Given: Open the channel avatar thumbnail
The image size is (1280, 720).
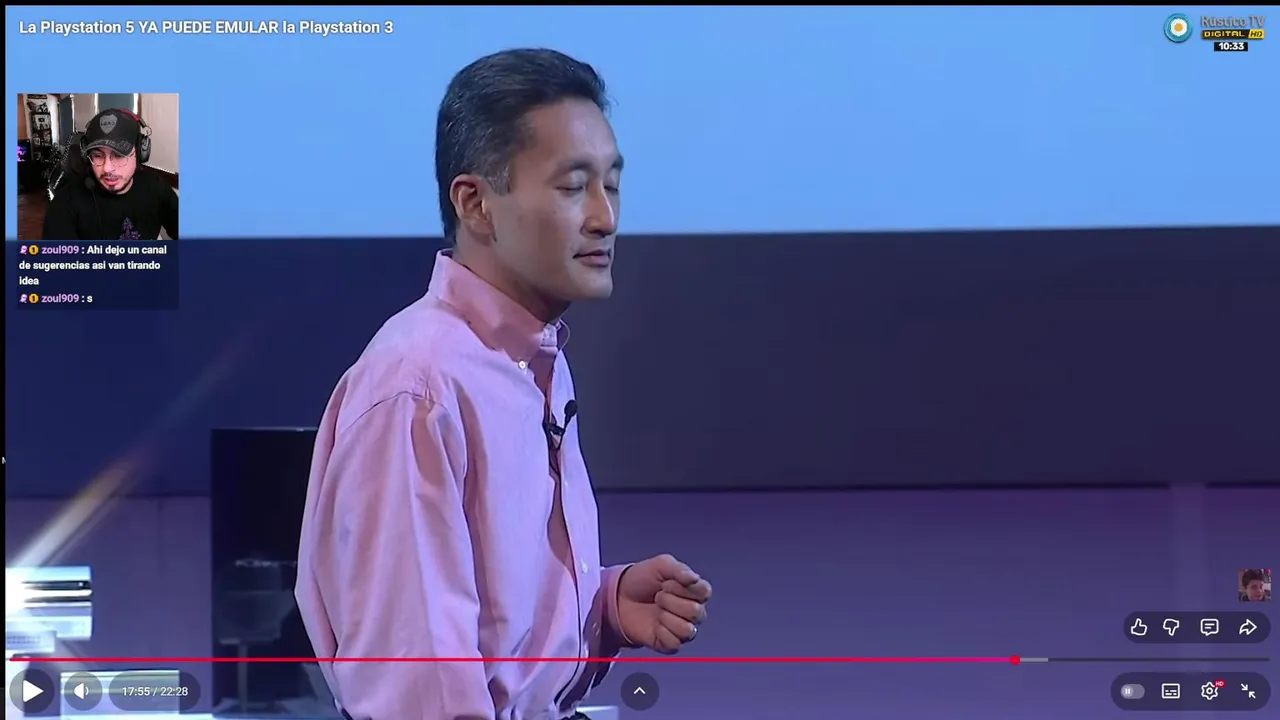Looking at the screenshot, I should click(1254, 585).
